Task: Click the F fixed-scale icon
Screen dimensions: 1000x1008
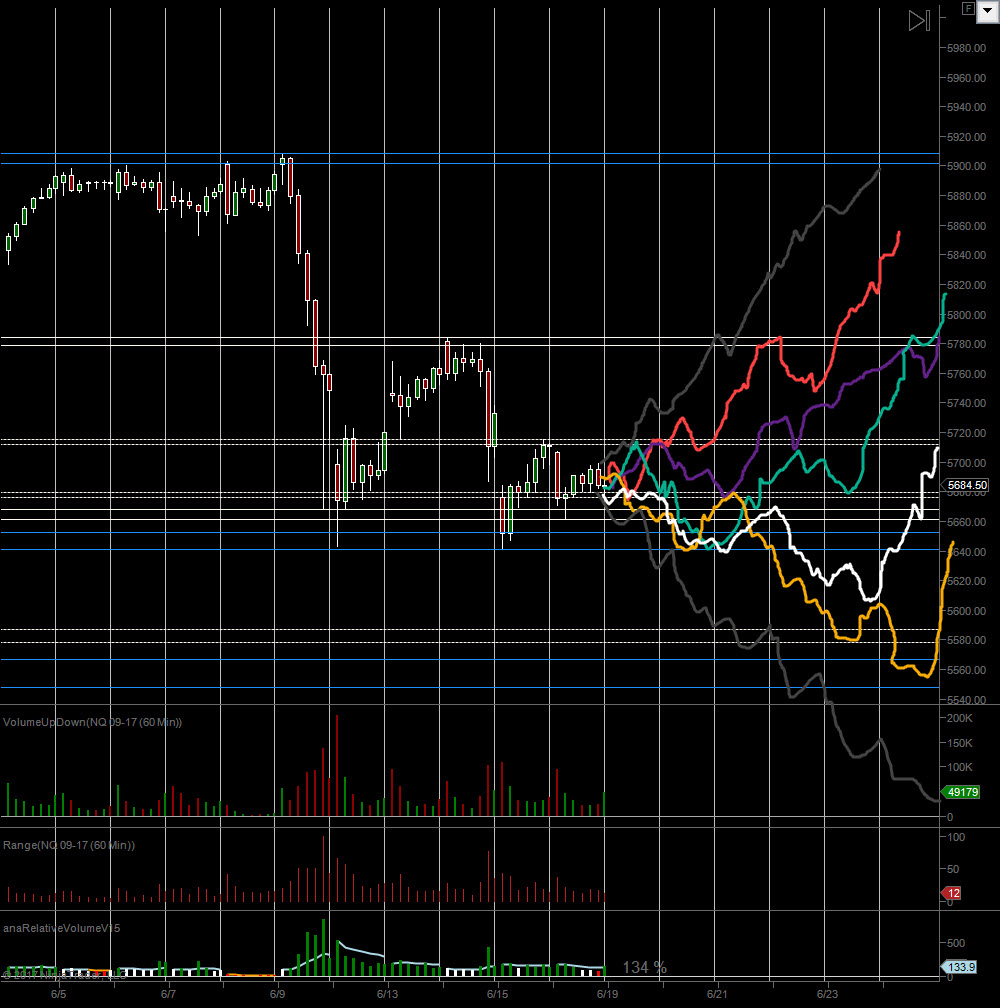Action: (x=968, y=8)
